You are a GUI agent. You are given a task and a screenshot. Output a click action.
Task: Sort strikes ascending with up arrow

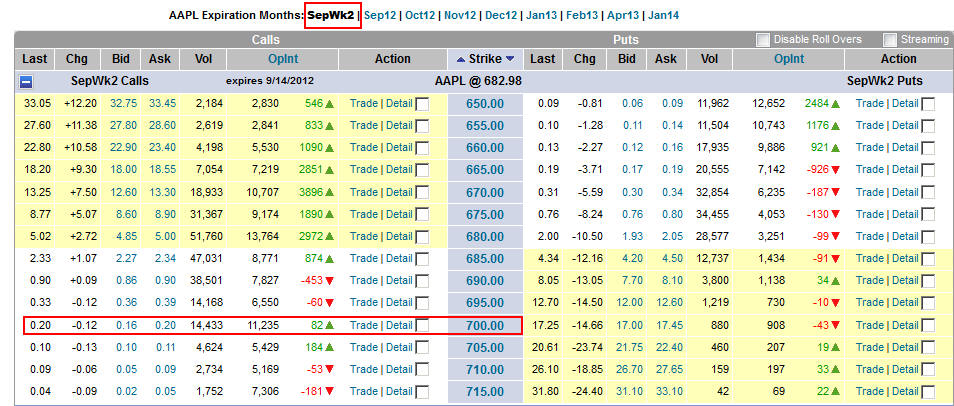pos(461,59)
